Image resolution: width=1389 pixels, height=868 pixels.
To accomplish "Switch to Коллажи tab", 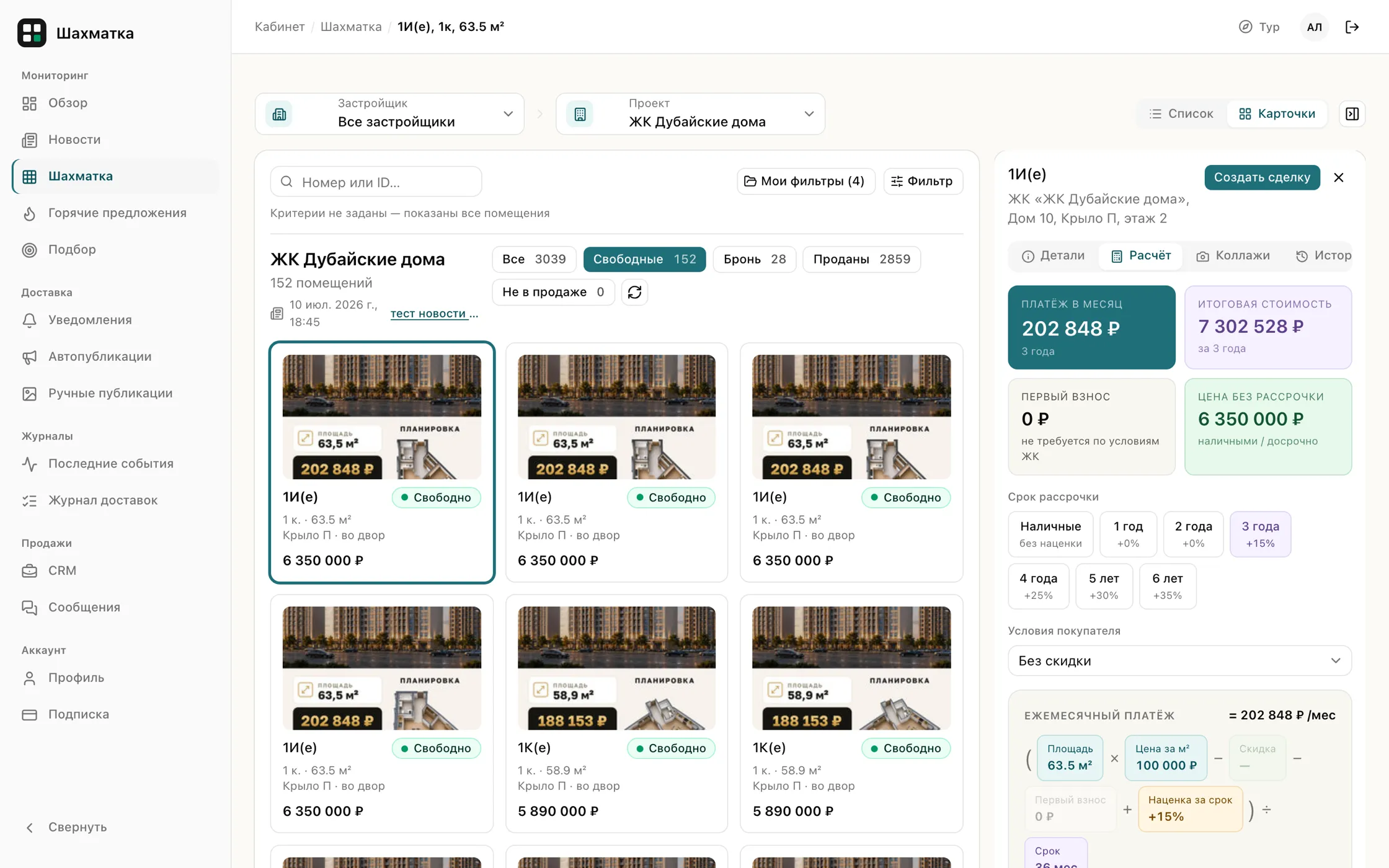I will 1233,255.
